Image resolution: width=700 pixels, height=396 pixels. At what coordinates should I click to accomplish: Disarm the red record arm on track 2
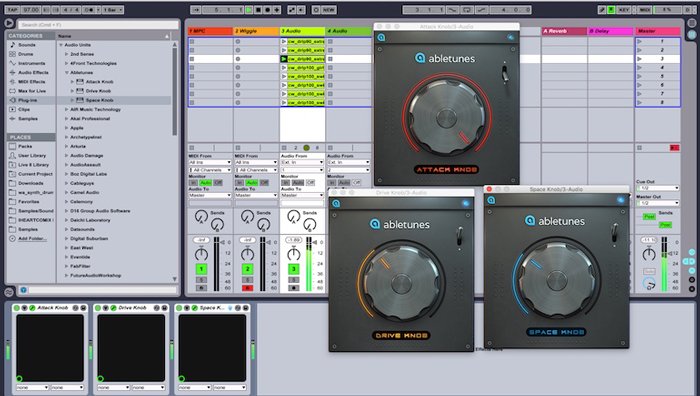coord(247,288)
